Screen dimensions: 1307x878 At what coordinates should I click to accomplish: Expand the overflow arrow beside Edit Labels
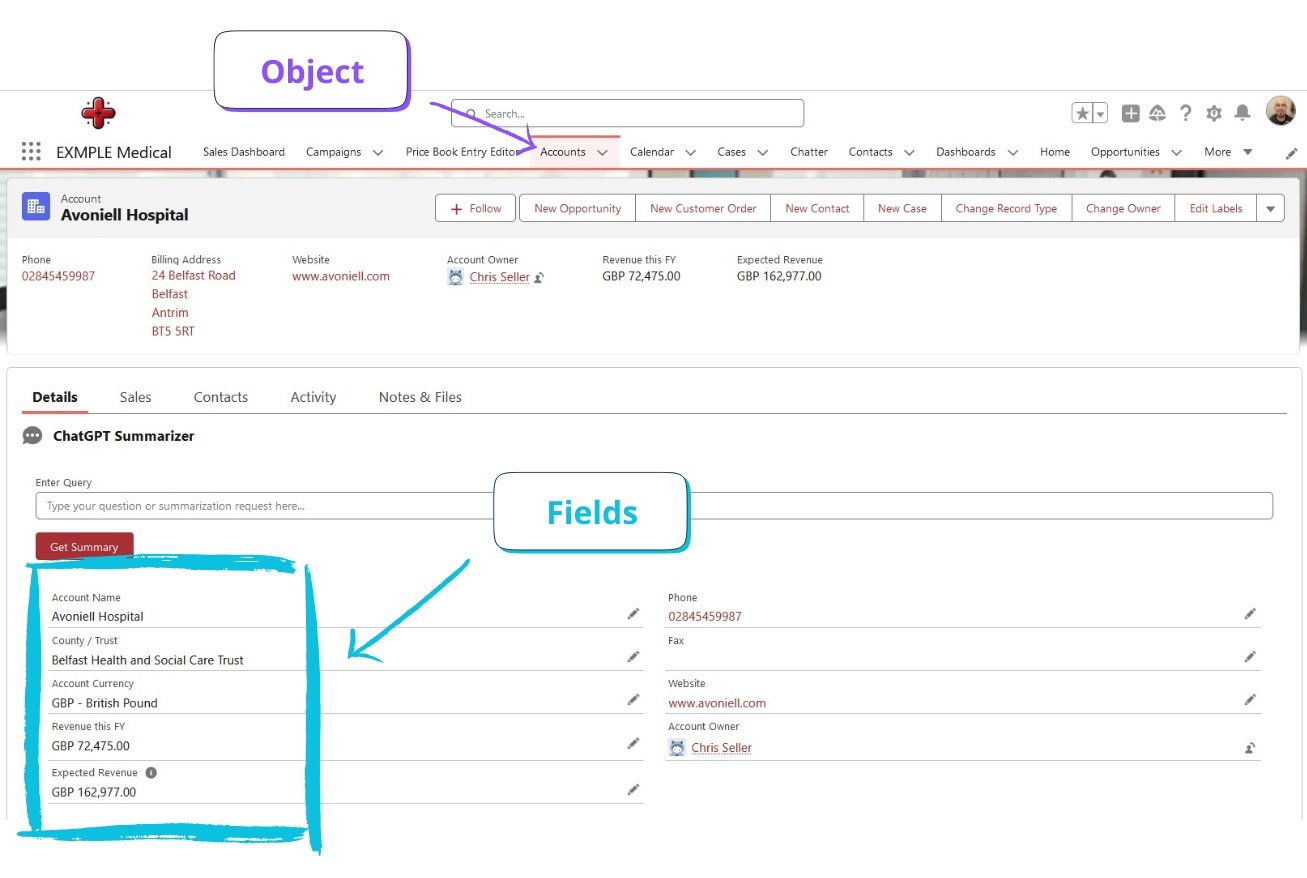coord(1270,208)
